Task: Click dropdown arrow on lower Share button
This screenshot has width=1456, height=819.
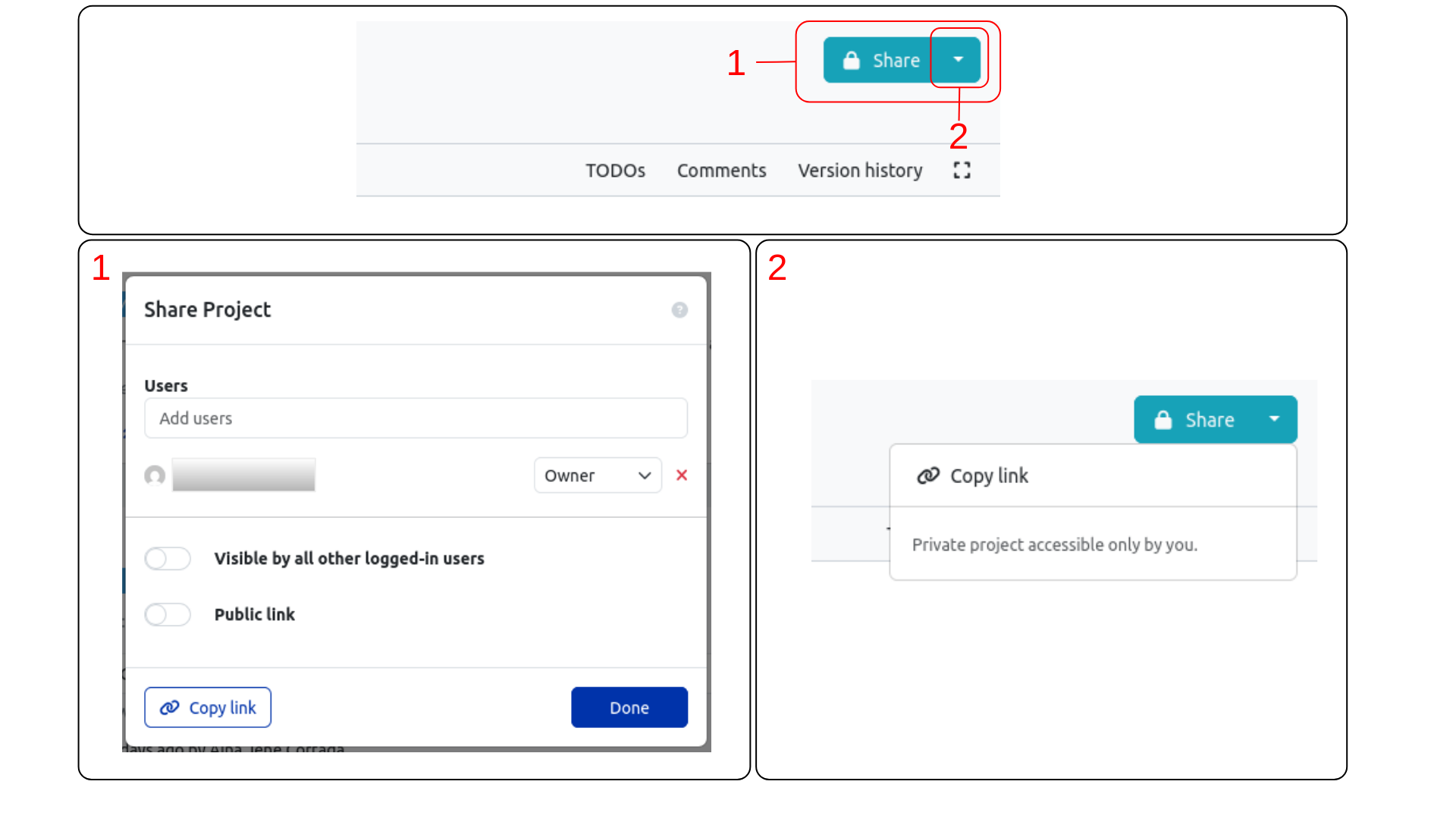Action: 1274,419
